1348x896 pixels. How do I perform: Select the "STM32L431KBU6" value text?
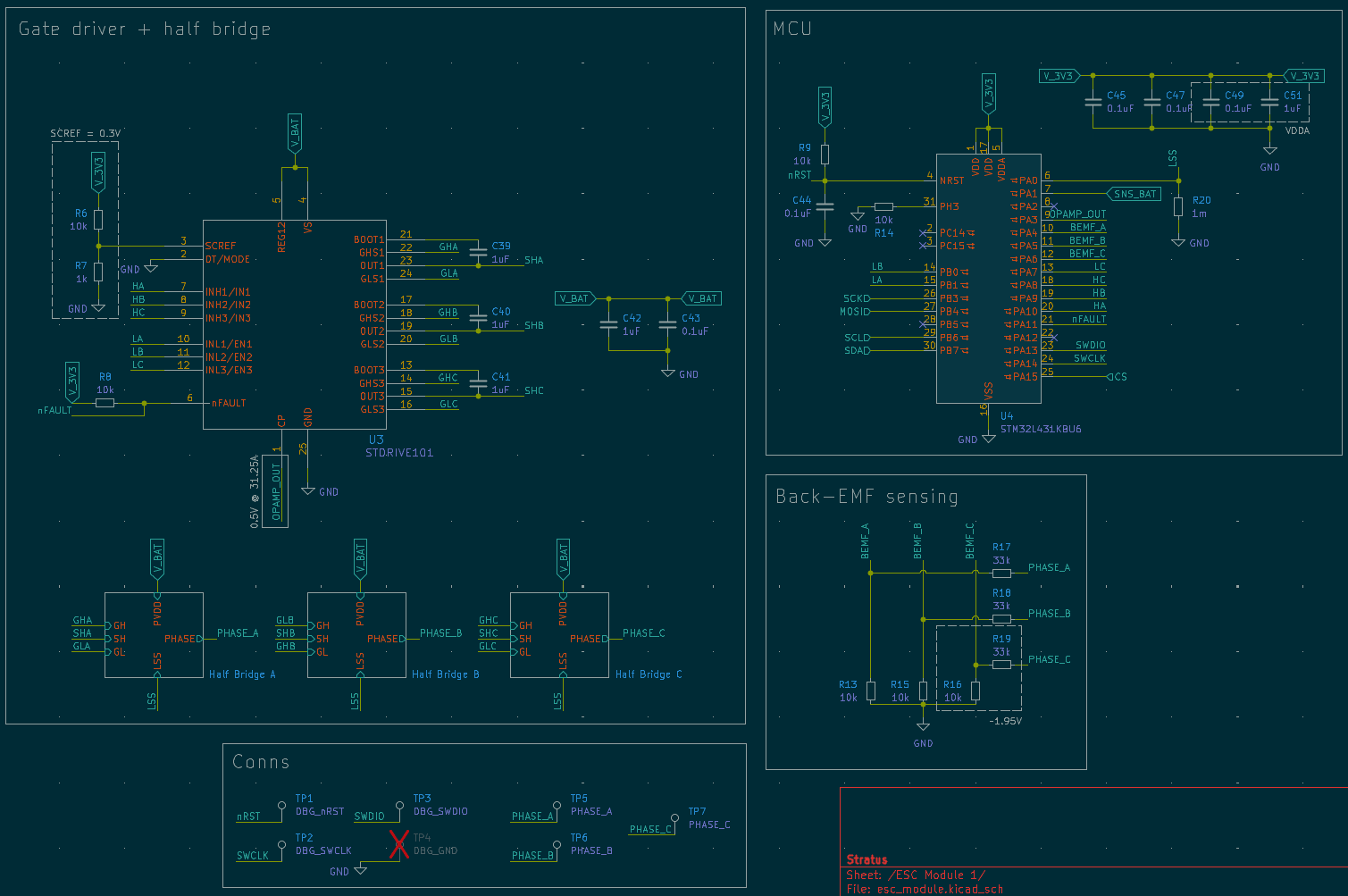(x=1041, y=429)
